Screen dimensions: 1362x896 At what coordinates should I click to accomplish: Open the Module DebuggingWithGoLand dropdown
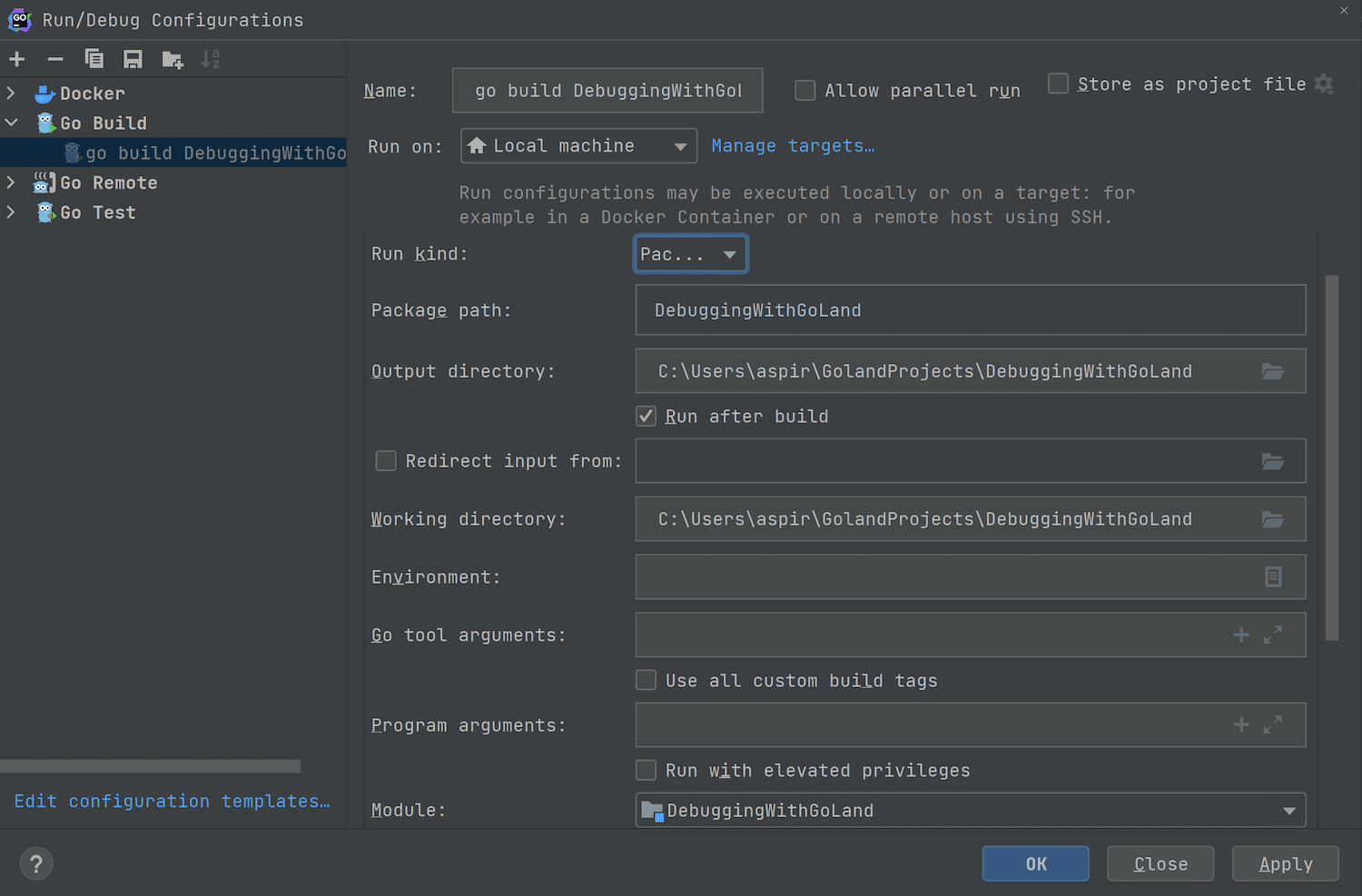(x=971, y=810)
